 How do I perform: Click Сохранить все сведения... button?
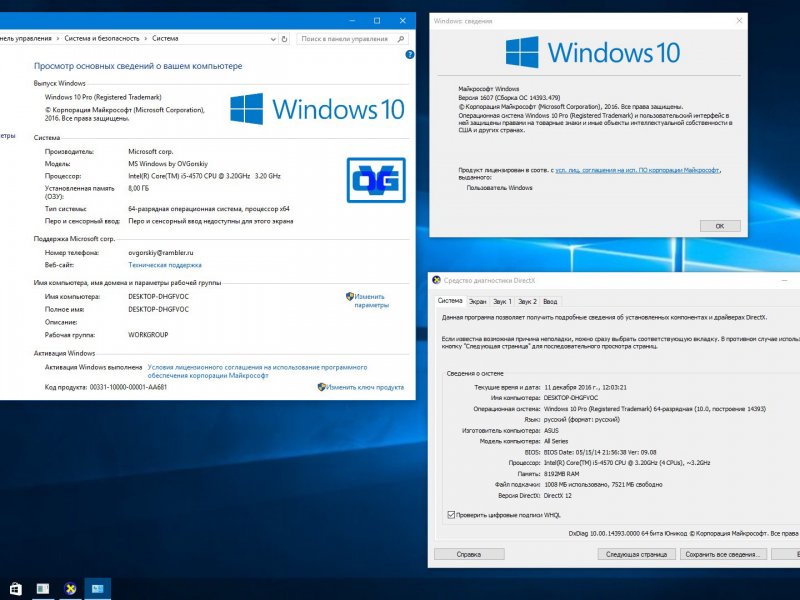coord(722,554)
